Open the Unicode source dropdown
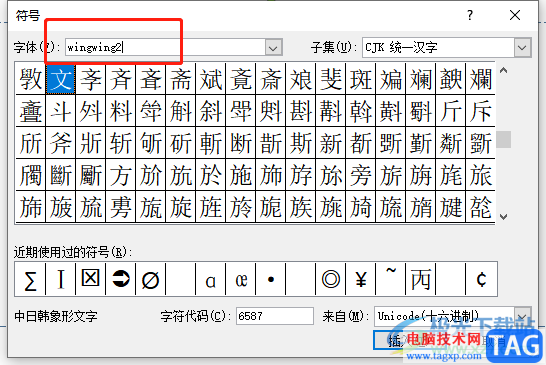The height and width of the screenshot is (365, 546). (522, 316)
